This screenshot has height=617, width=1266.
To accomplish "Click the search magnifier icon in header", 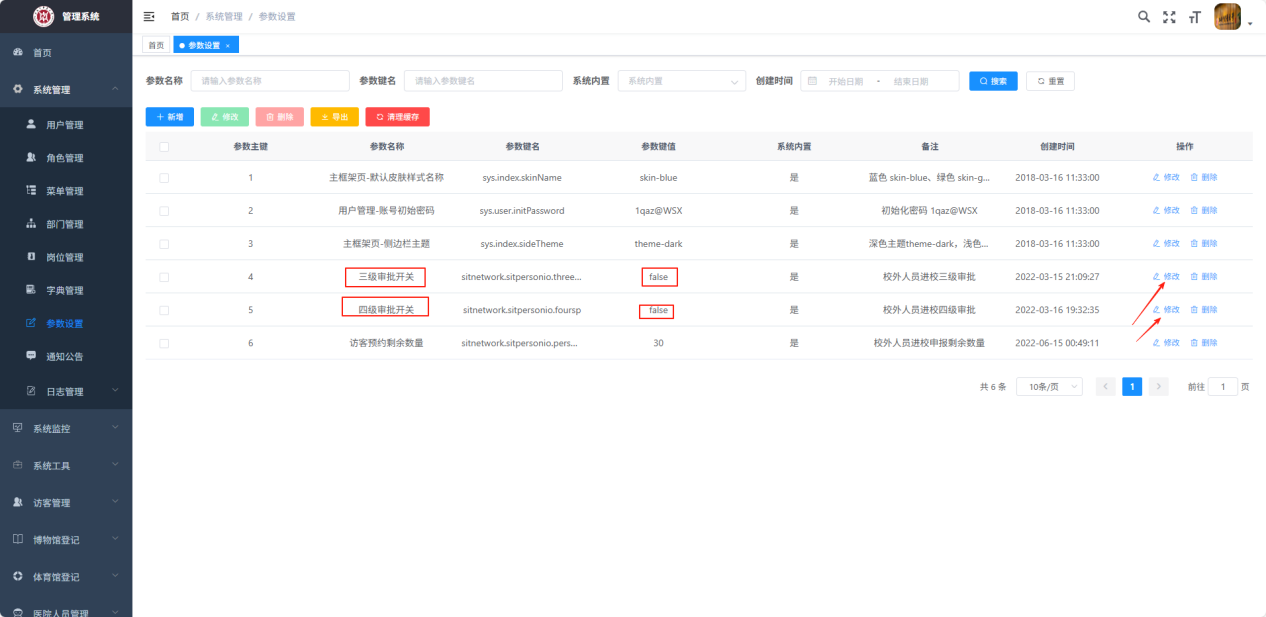I will tap(1144, 17).
